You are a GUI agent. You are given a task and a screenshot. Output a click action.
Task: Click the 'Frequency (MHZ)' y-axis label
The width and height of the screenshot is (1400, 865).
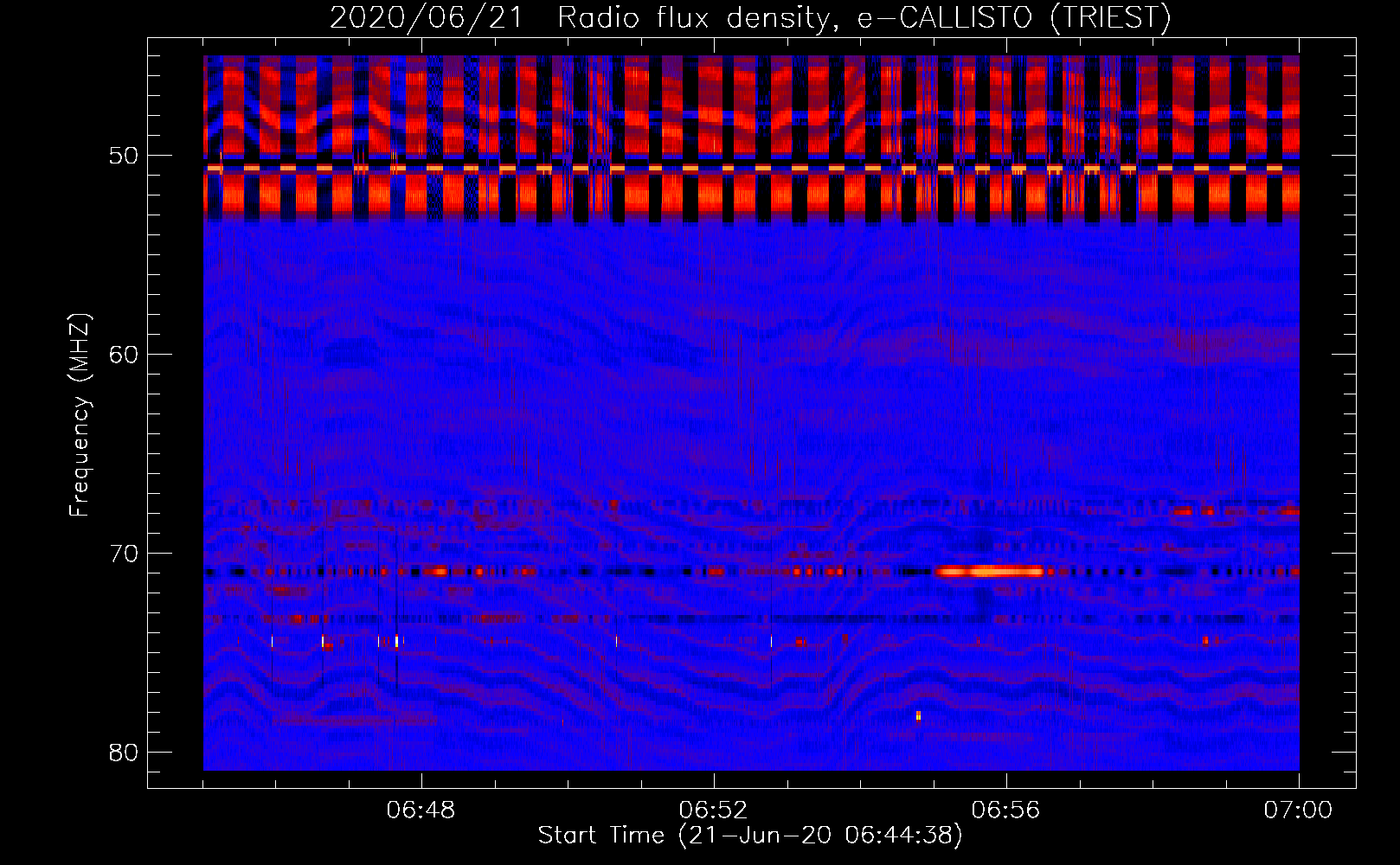coord(80,414)
